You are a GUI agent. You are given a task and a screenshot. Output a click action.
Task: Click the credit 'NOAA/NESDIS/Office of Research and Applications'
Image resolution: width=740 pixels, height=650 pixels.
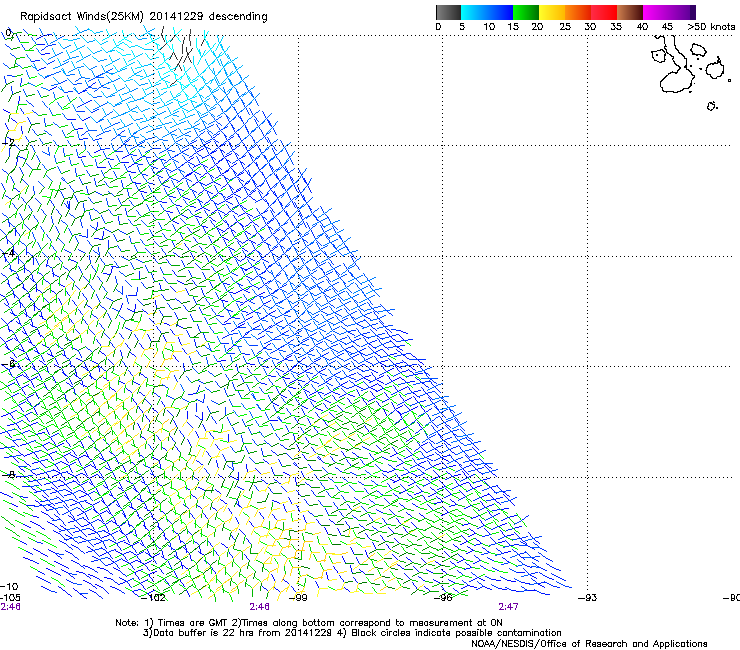click(x=589, y=644)
